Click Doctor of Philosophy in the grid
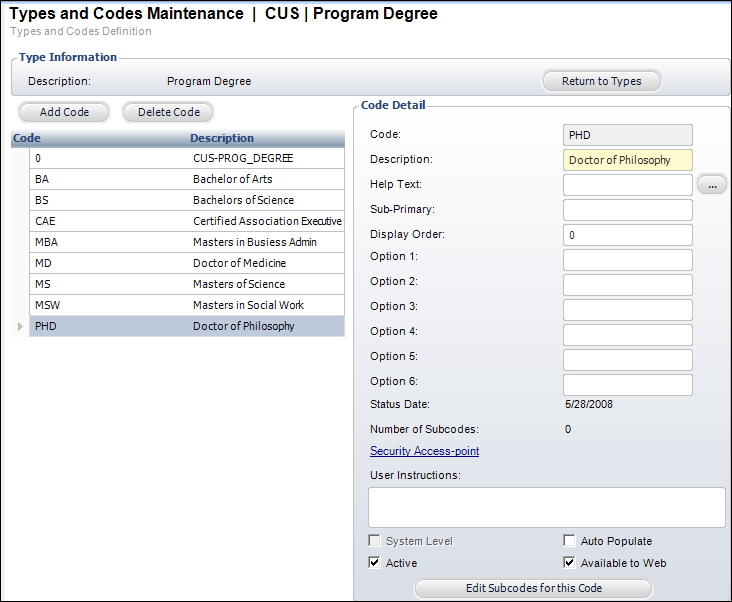 click(267, 326)
